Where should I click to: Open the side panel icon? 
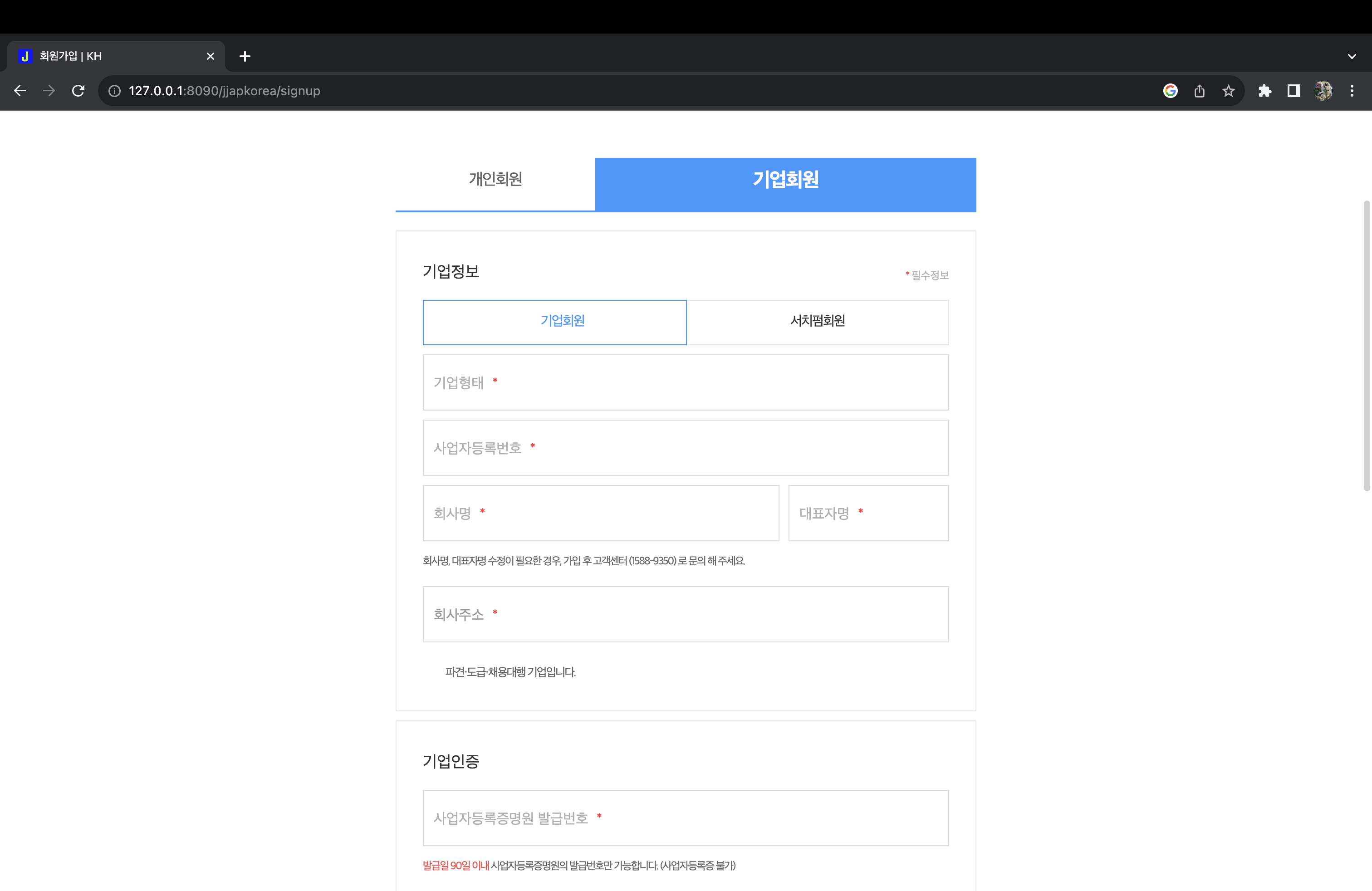point(1294,90)
